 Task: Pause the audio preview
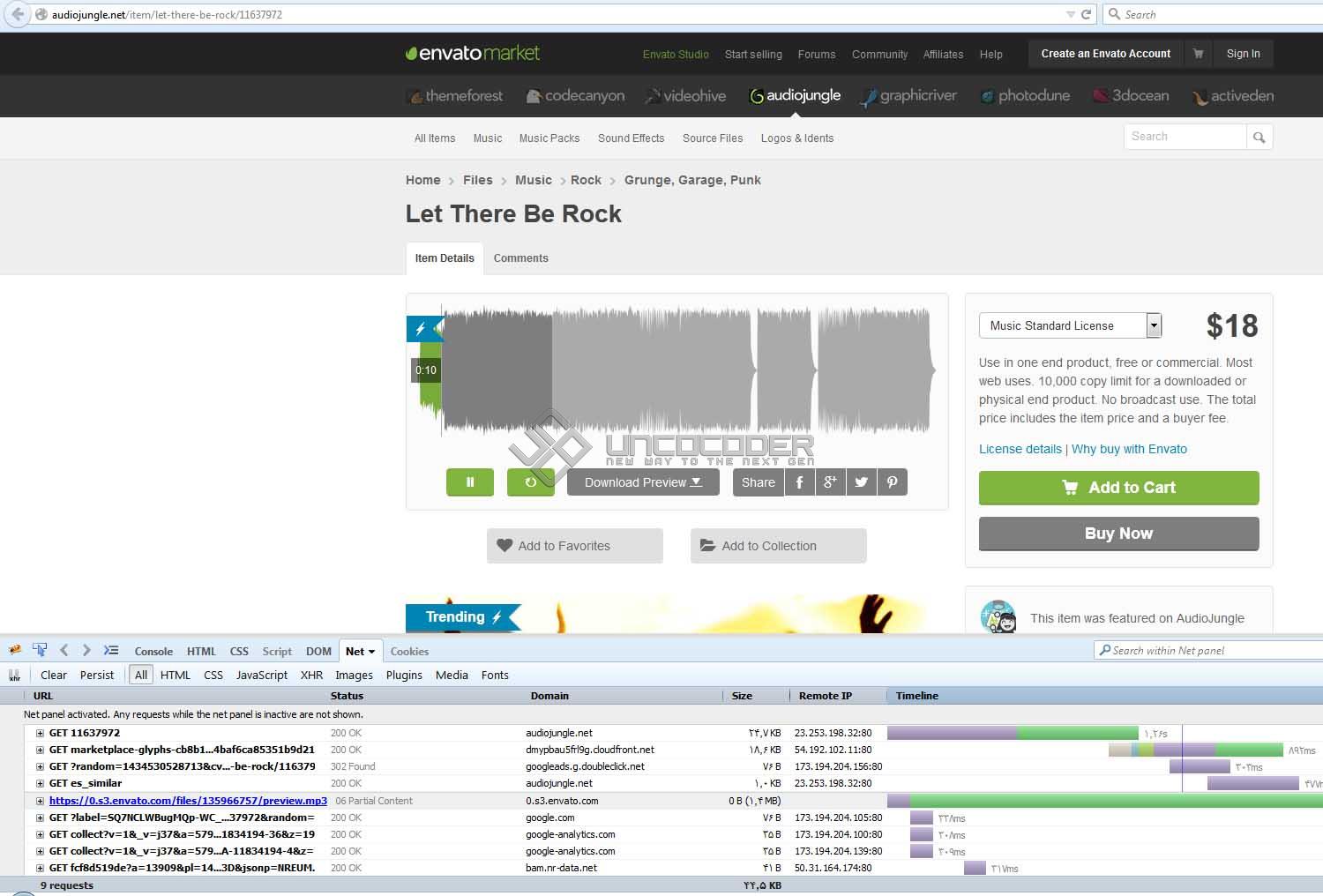(x=470, y=482)
